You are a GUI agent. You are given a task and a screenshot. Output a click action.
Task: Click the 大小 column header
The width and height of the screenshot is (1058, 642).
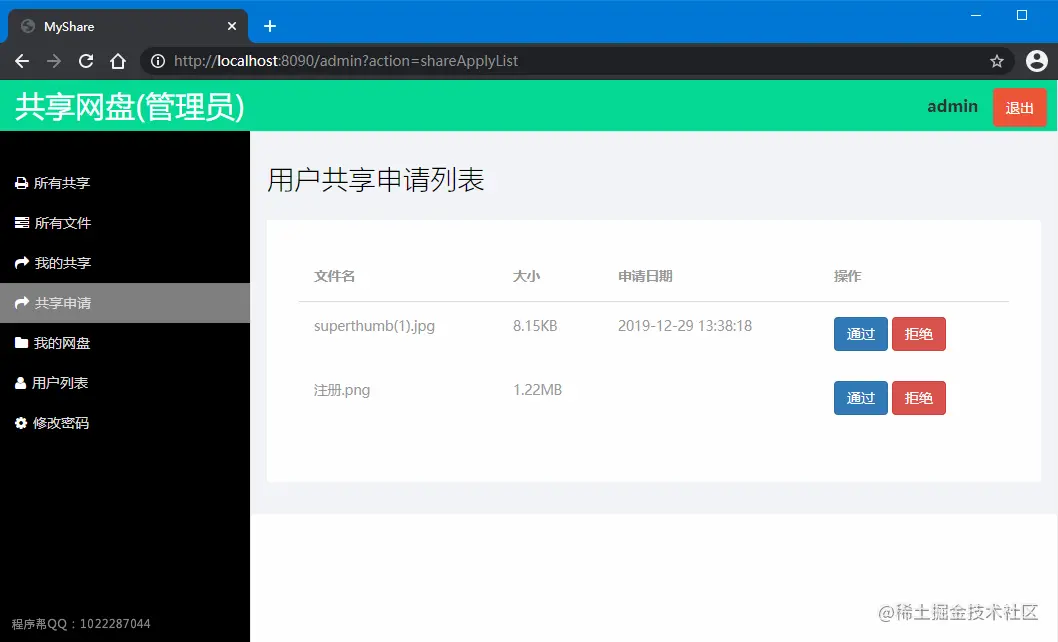(526, 276)
